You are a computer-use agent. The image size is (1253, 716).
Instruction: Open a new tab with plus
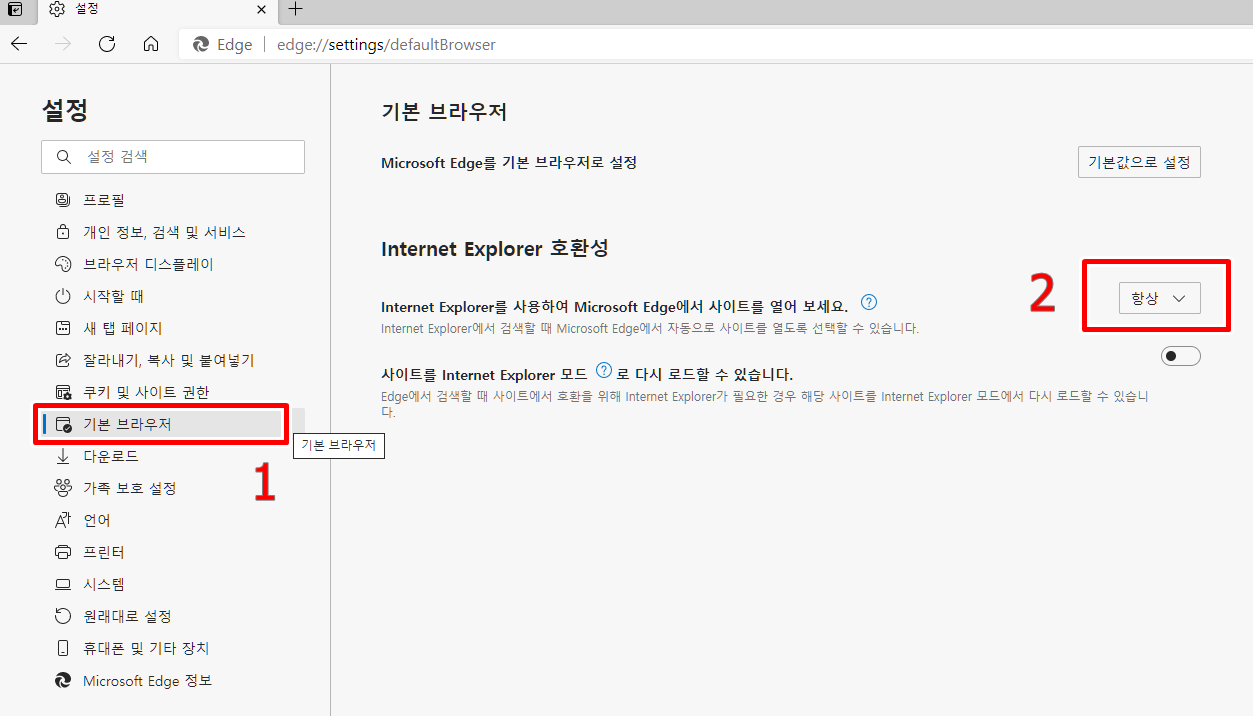[x=295, y=9]
